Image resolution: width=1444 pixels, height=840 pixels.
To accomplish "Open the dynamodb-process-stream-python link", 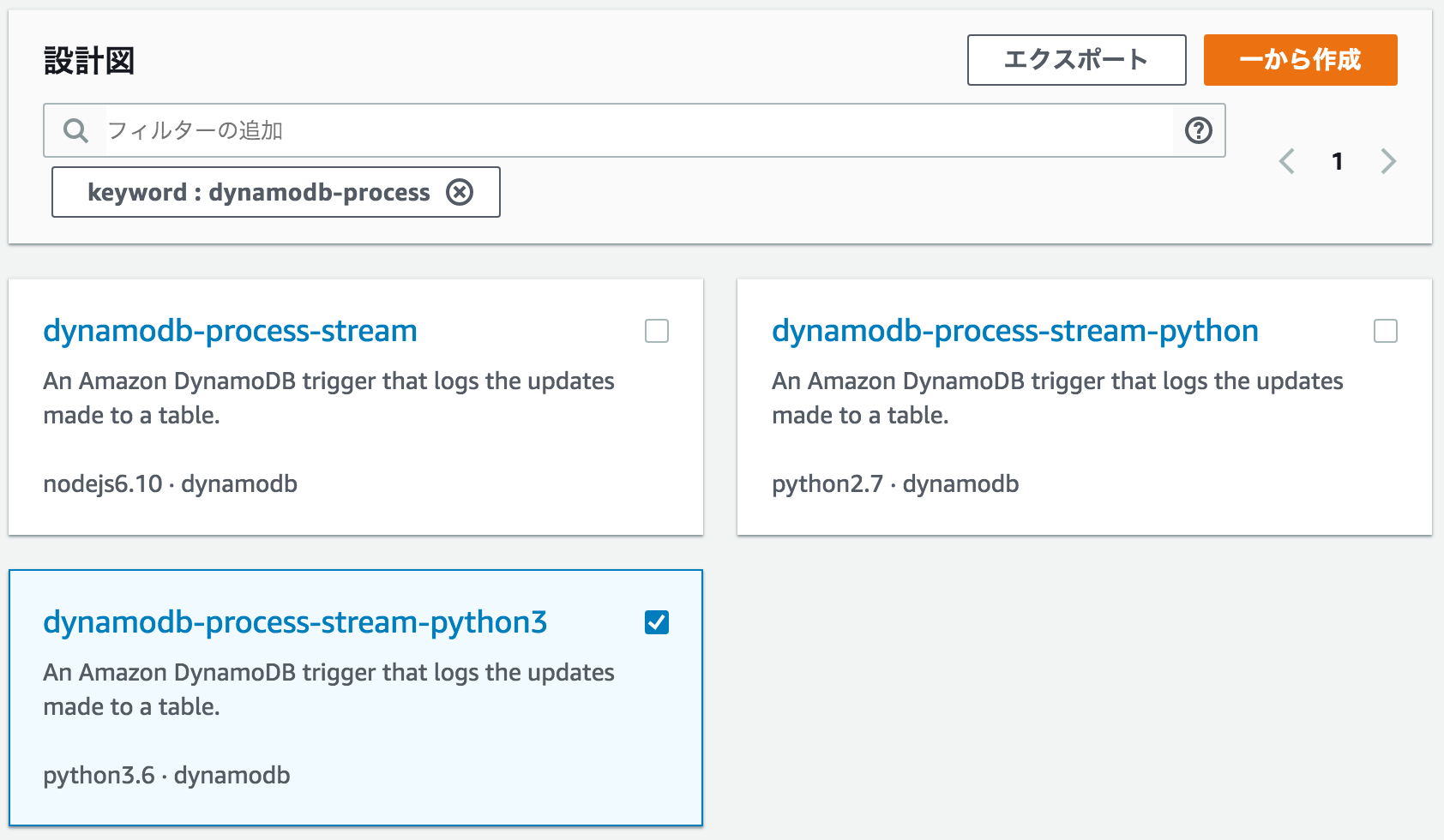I will (1015, 331).
